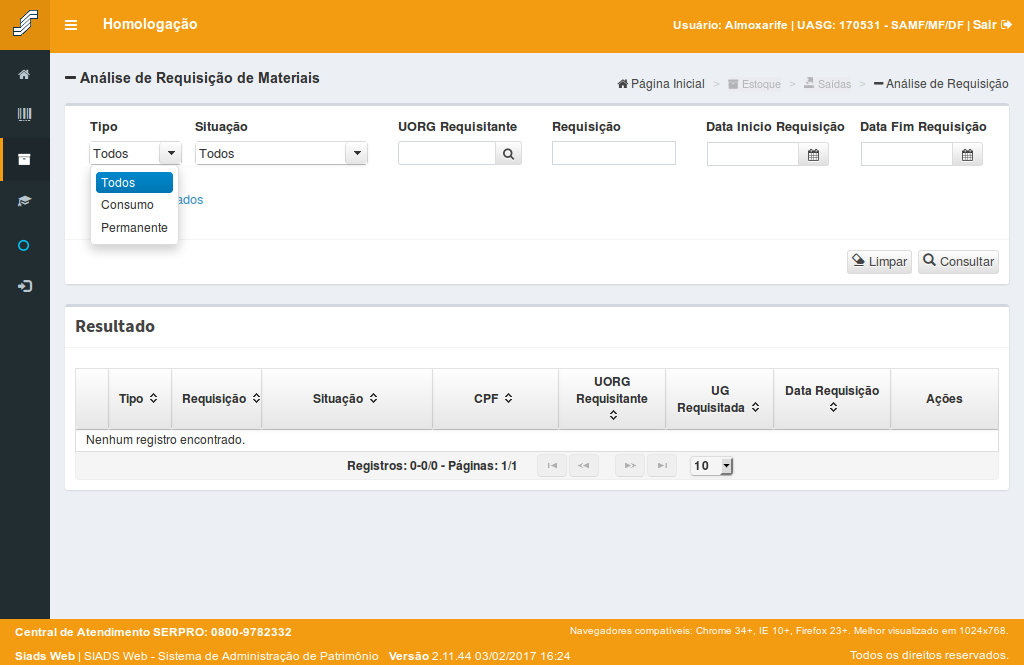Sort by Data Requisição column arrows
The height and width of the screenshot is (667, 1024).
coord(833,407)
